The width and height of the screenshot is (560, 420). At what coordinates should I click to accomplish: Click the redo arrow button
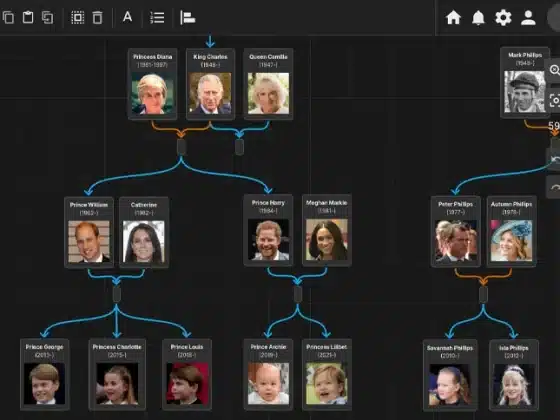pyautogui.click(x=554, y=187)
